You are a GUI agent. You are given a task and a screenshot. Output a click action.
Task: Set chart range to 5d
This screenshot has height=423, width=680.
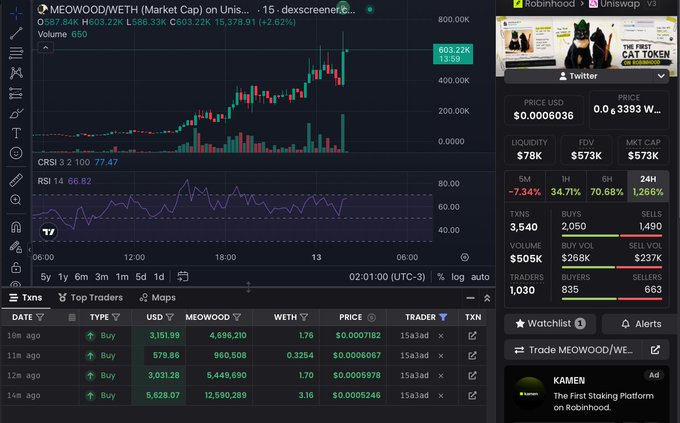pyautogui.click(x=141, y=277)
